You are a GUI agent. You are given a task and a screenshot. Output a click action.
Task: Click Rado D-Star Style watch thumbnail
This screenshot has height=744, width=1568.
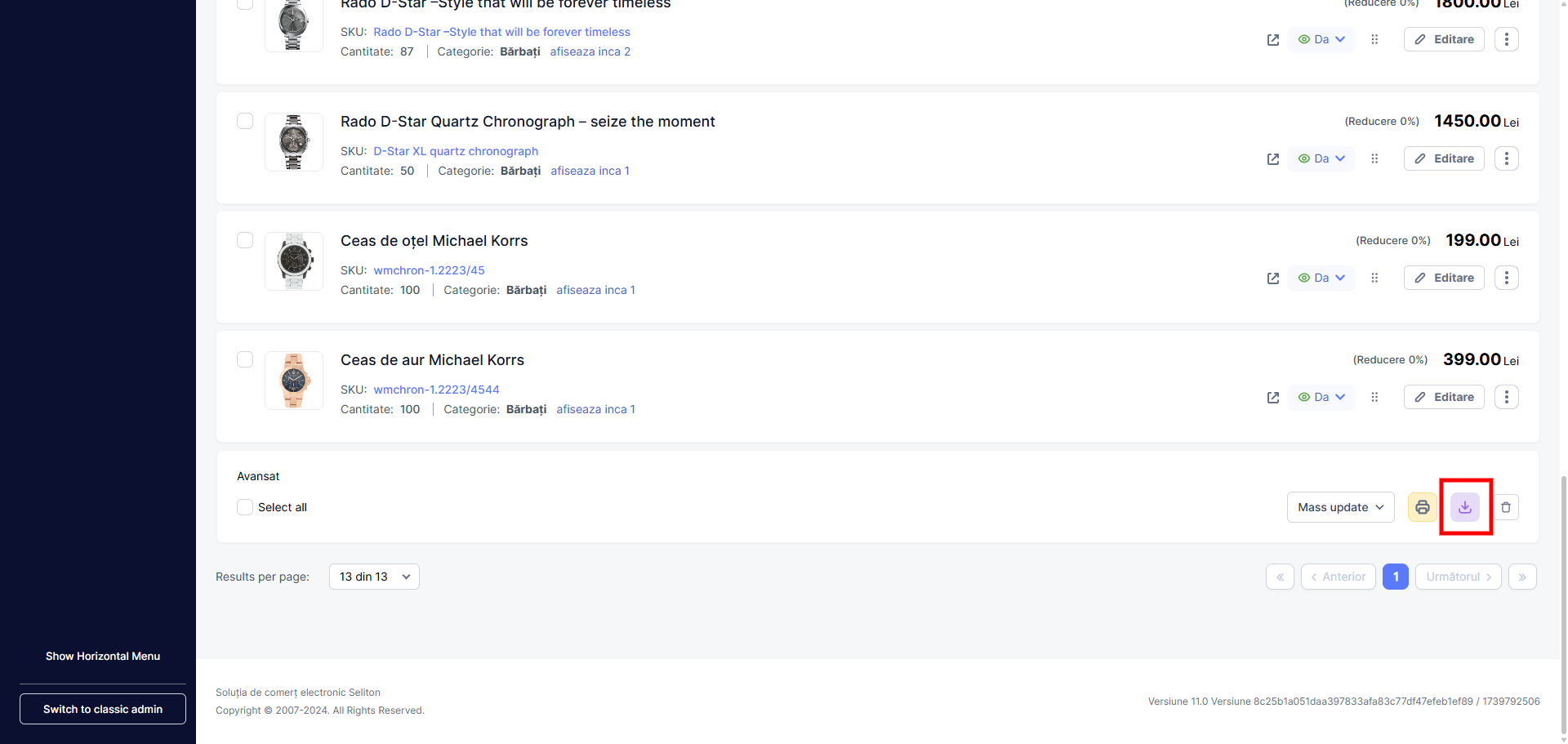(x=294, y=25)
